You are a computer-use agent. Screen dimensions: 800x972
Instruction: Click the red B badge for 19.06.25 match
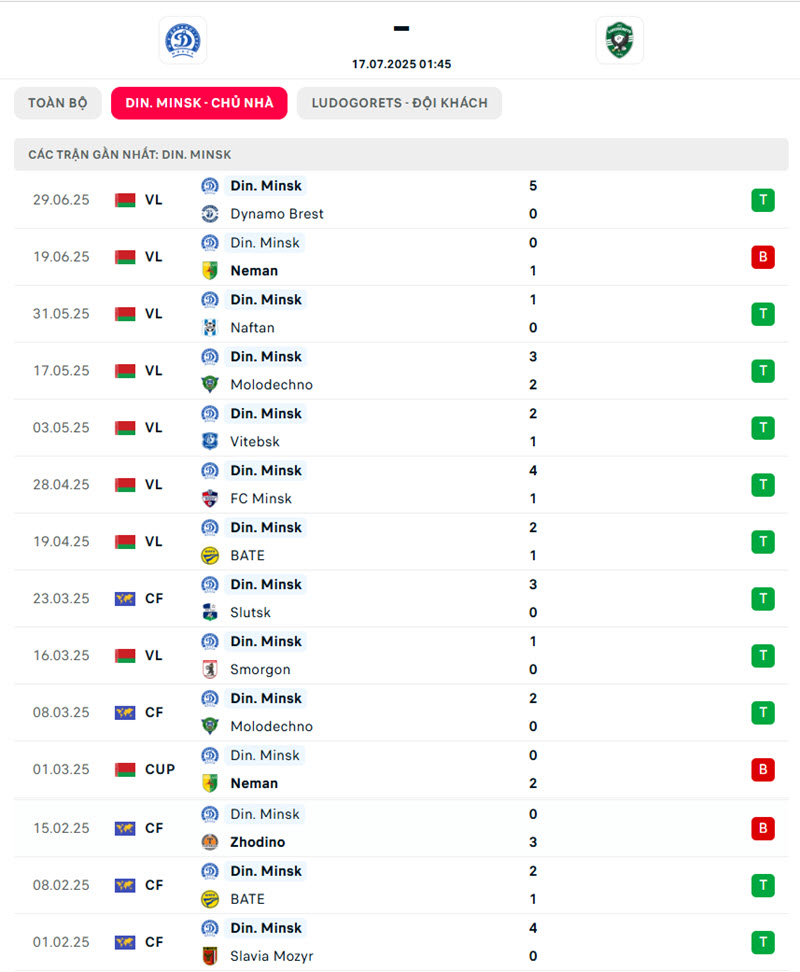click(x=763, y=257)
